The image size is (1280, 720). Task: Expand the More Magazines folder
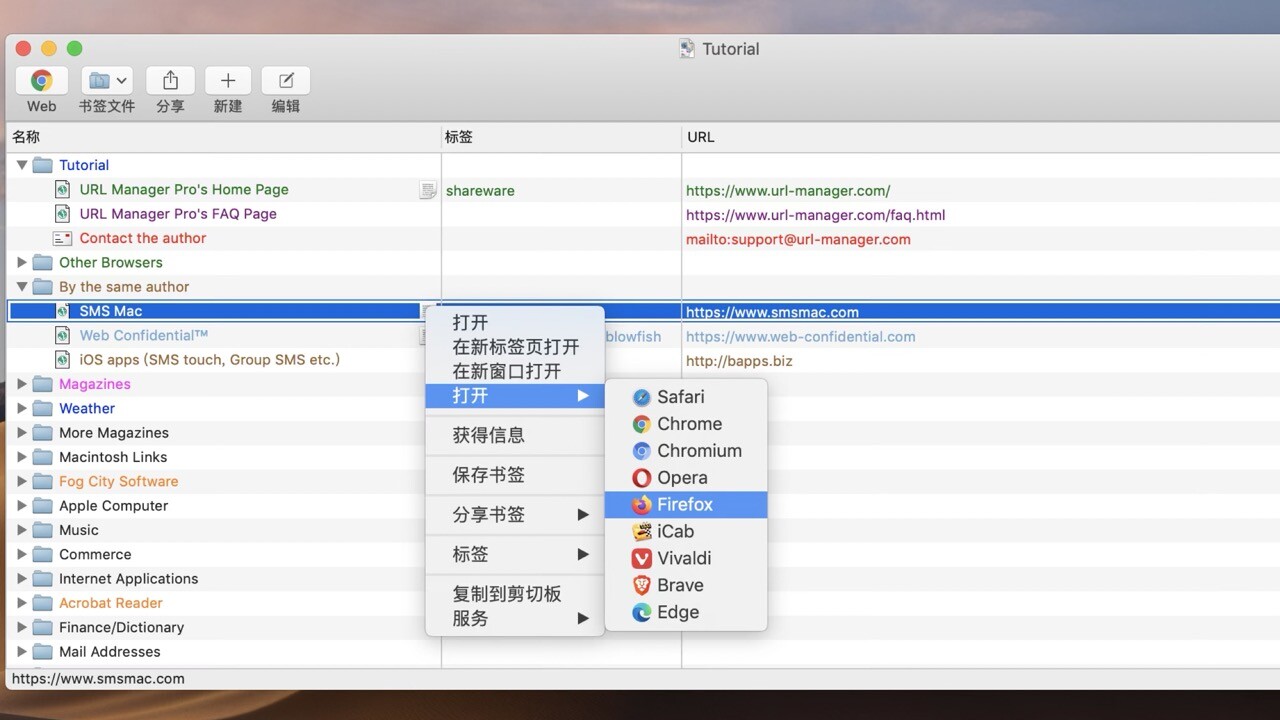pos(22,433)
